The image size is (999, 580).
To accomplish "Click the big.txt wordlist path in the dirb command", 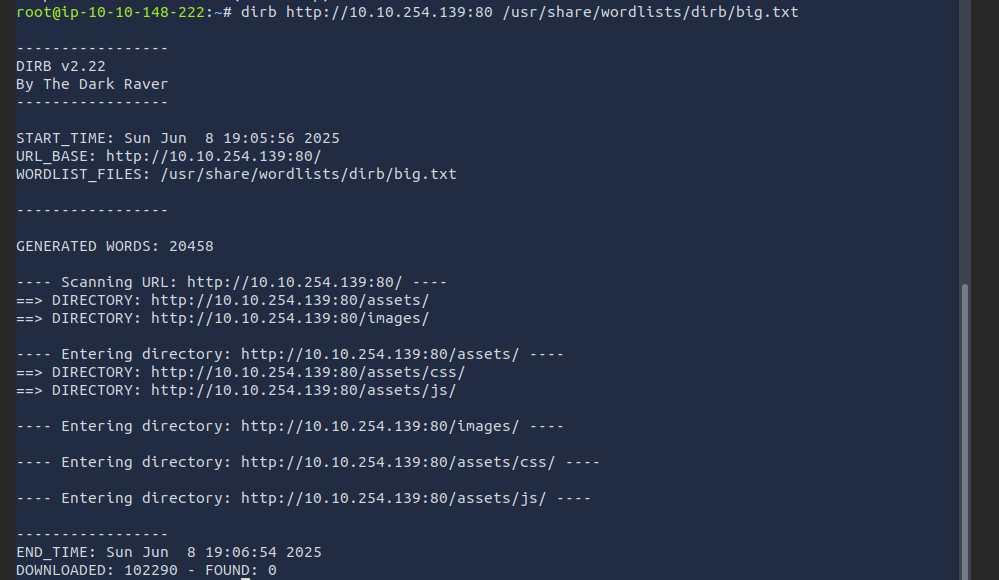I will coord(650,12).
